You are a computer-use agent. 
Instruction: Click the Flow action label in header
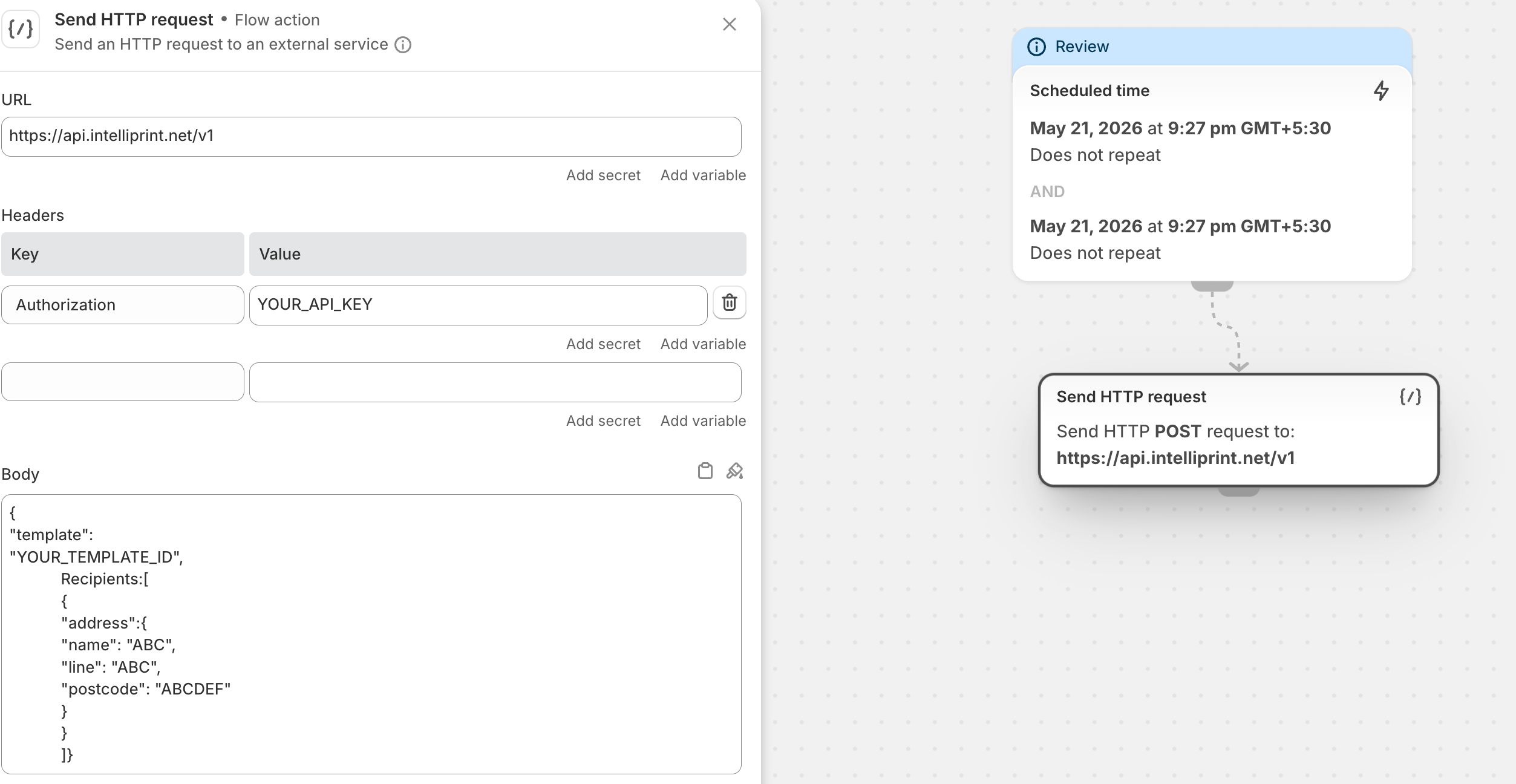pyautogui.click(x=277, y=20)
